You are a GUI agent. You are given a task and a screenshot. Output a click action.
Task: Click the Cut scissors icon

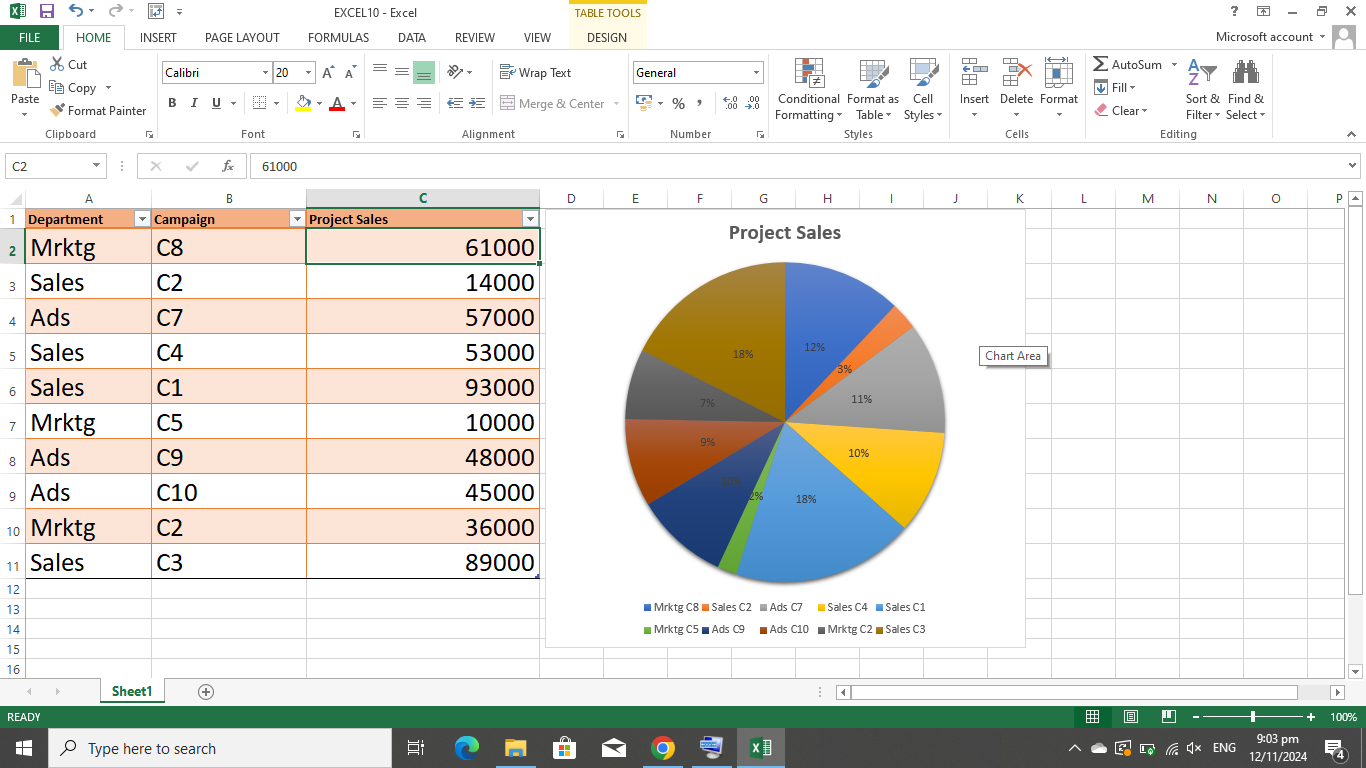coord(56,65)
